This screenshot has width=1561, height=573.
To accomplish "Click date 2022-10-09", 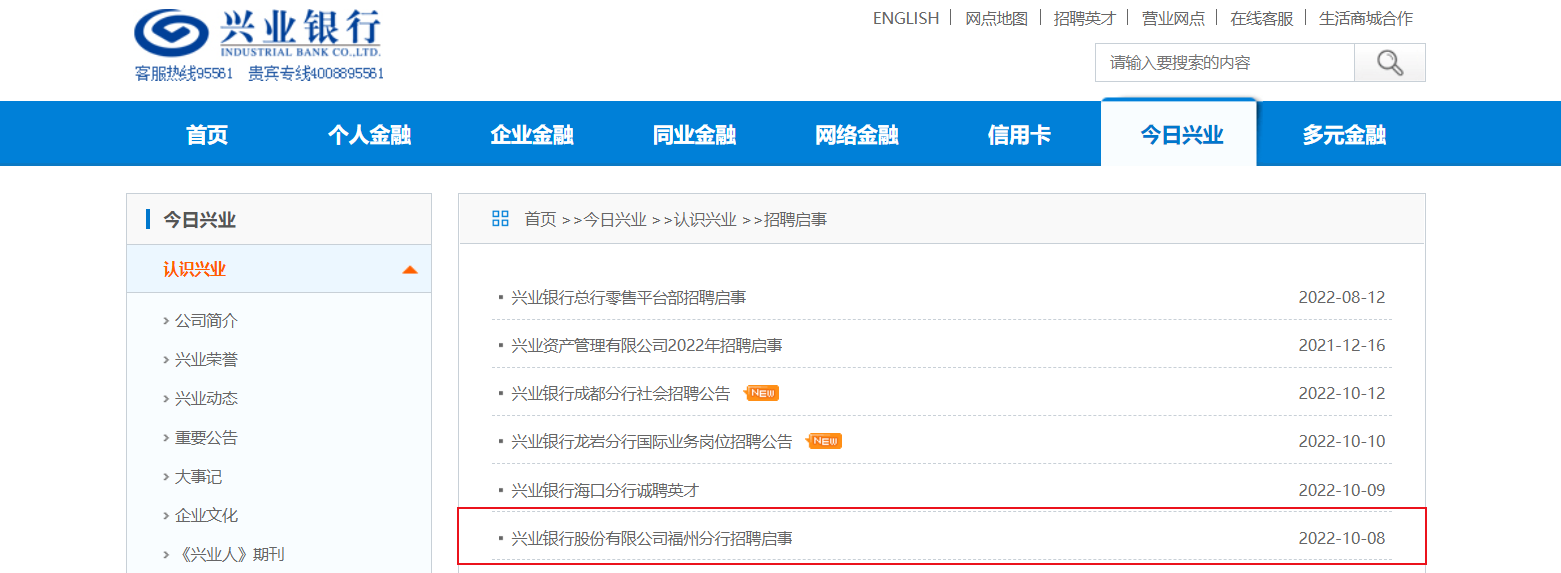I will click(1342, 490).
